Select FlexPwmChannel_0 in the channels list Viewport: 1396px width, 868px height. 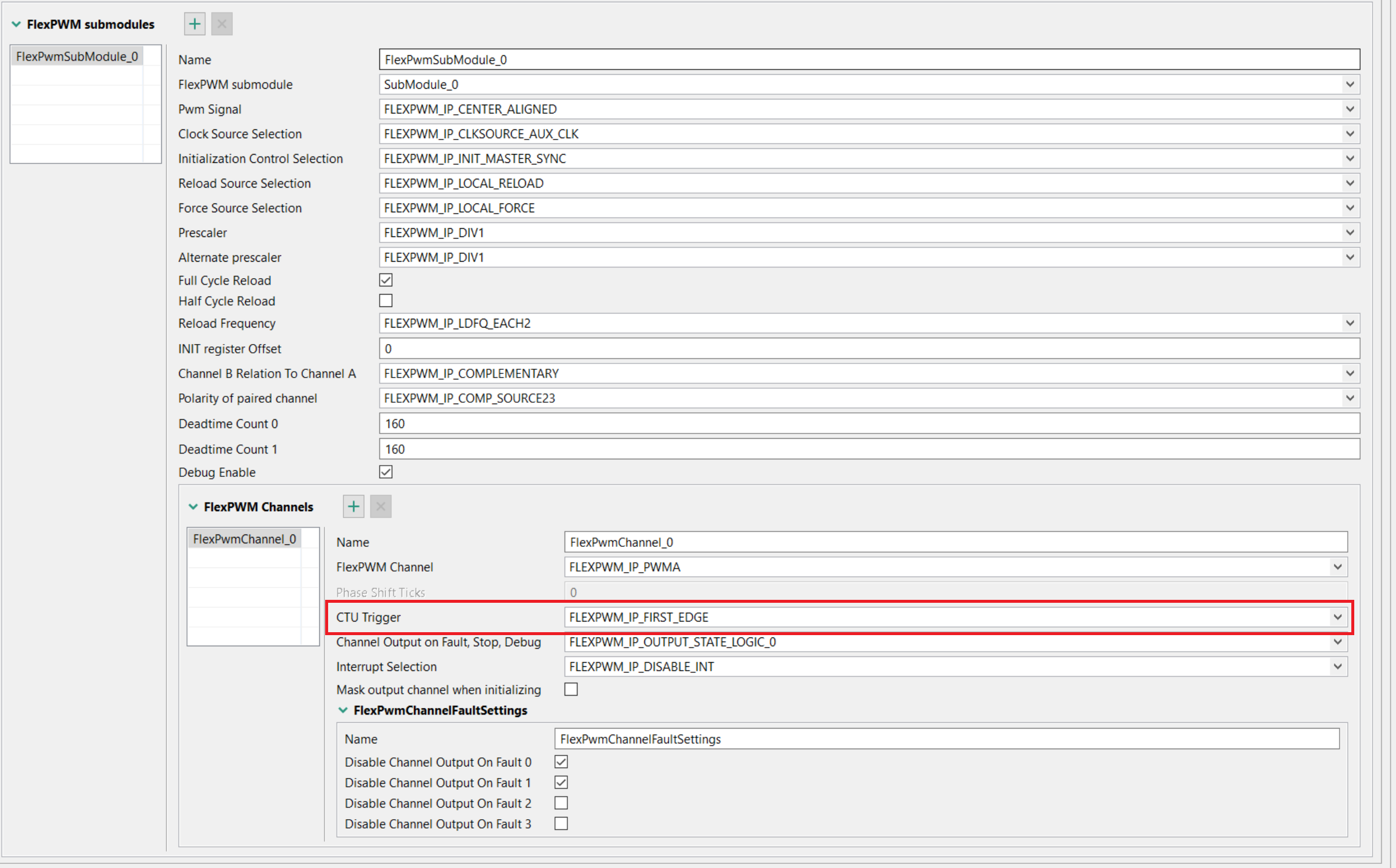point(245,539)
